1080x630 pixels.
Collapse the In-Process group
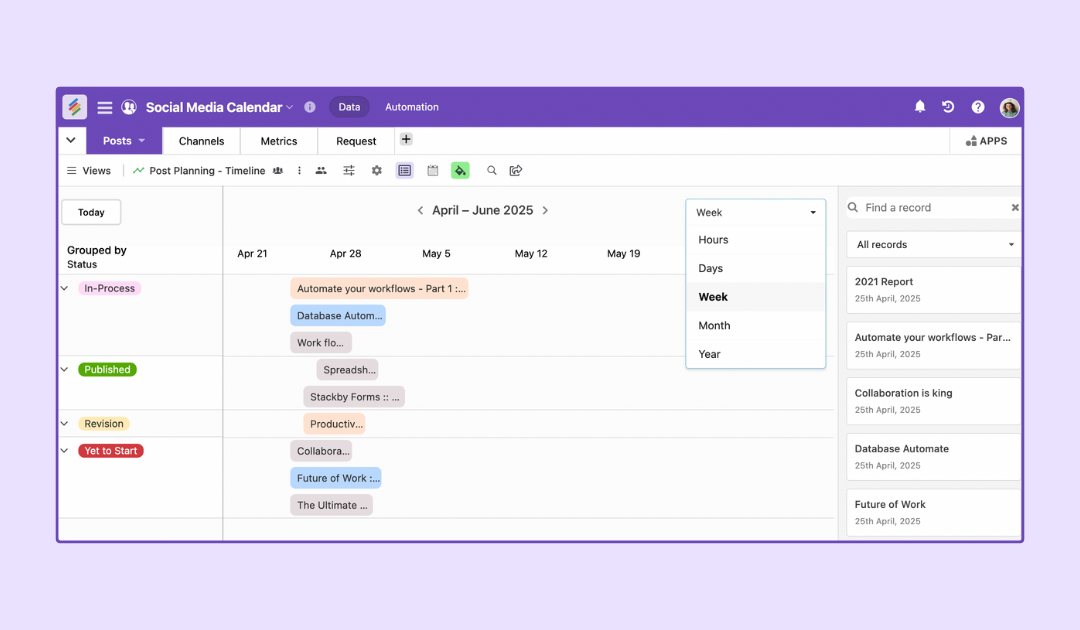point(65,288)
